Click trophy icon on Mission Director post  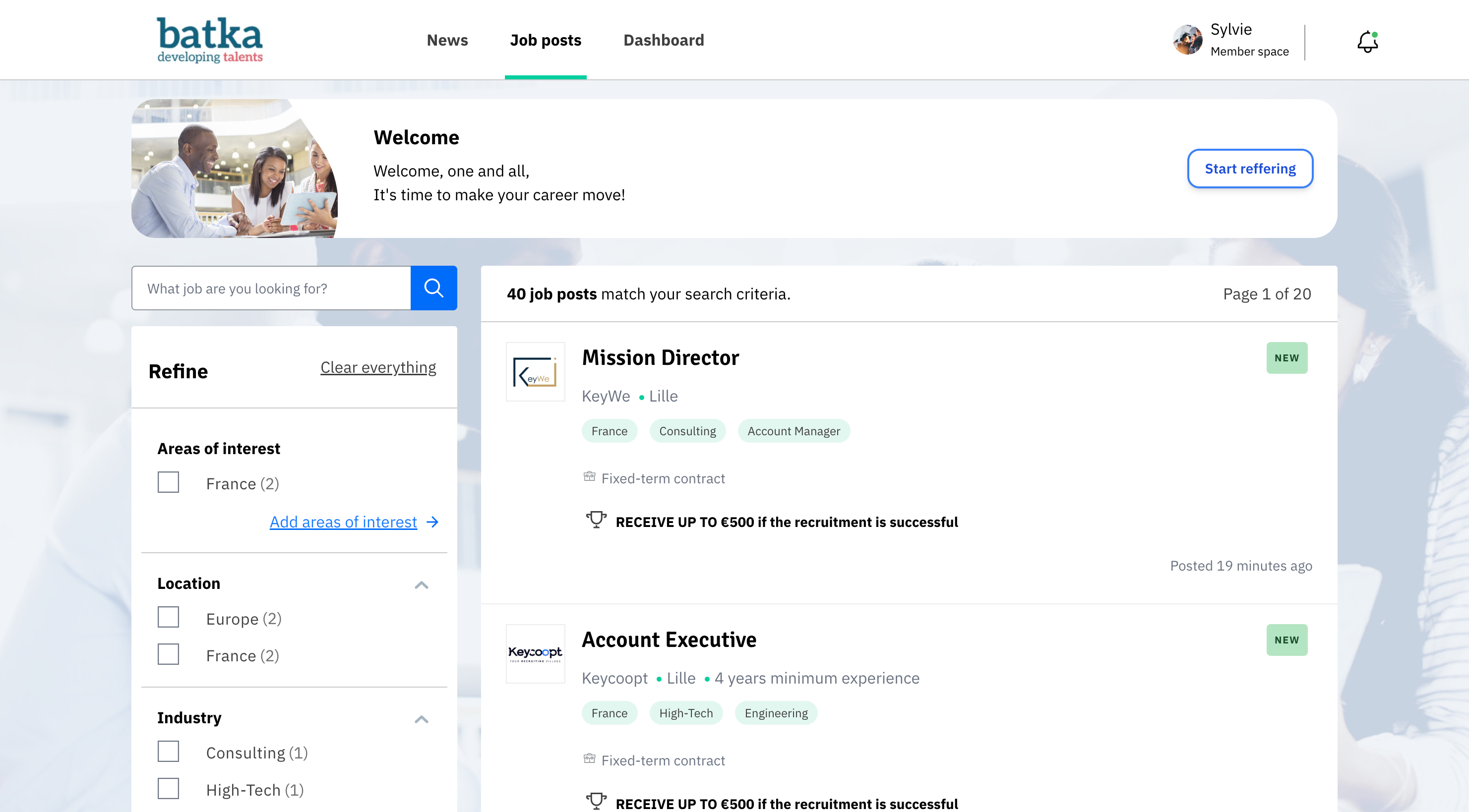596,520
